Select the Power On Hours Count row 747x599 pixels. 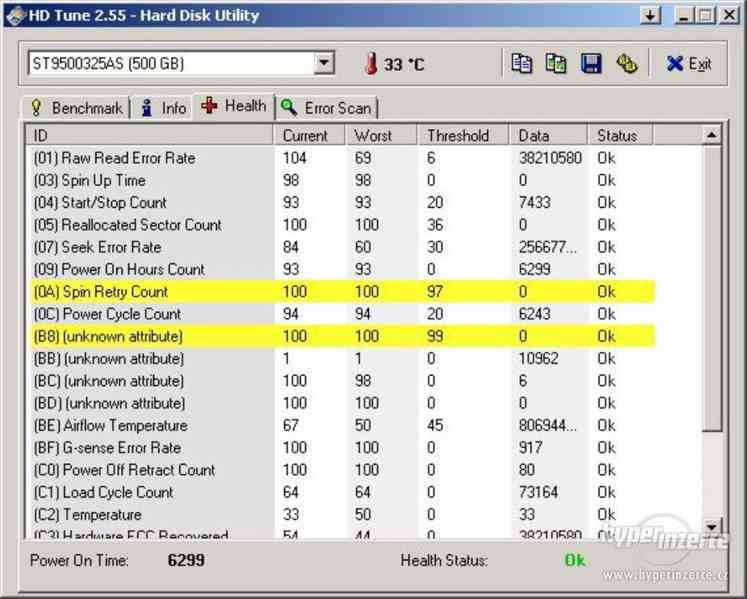tap(341, 269)
